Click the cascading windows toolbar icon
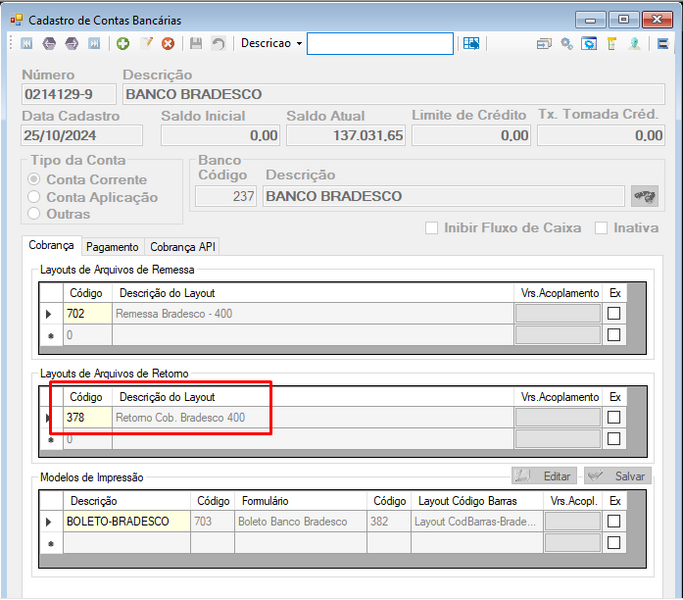The width and height of the screenshot is (683, 600). (x=544, y=44)
